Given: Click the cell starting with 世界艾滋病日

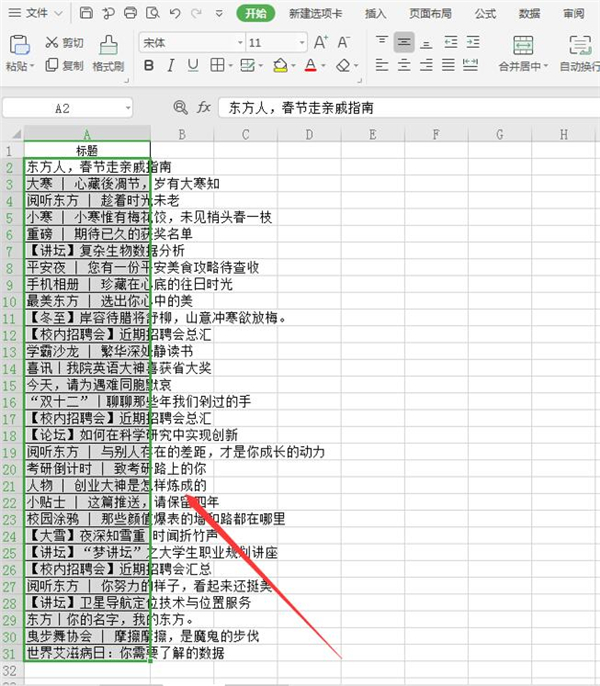Looking at the screenshot, I should 87,653.
